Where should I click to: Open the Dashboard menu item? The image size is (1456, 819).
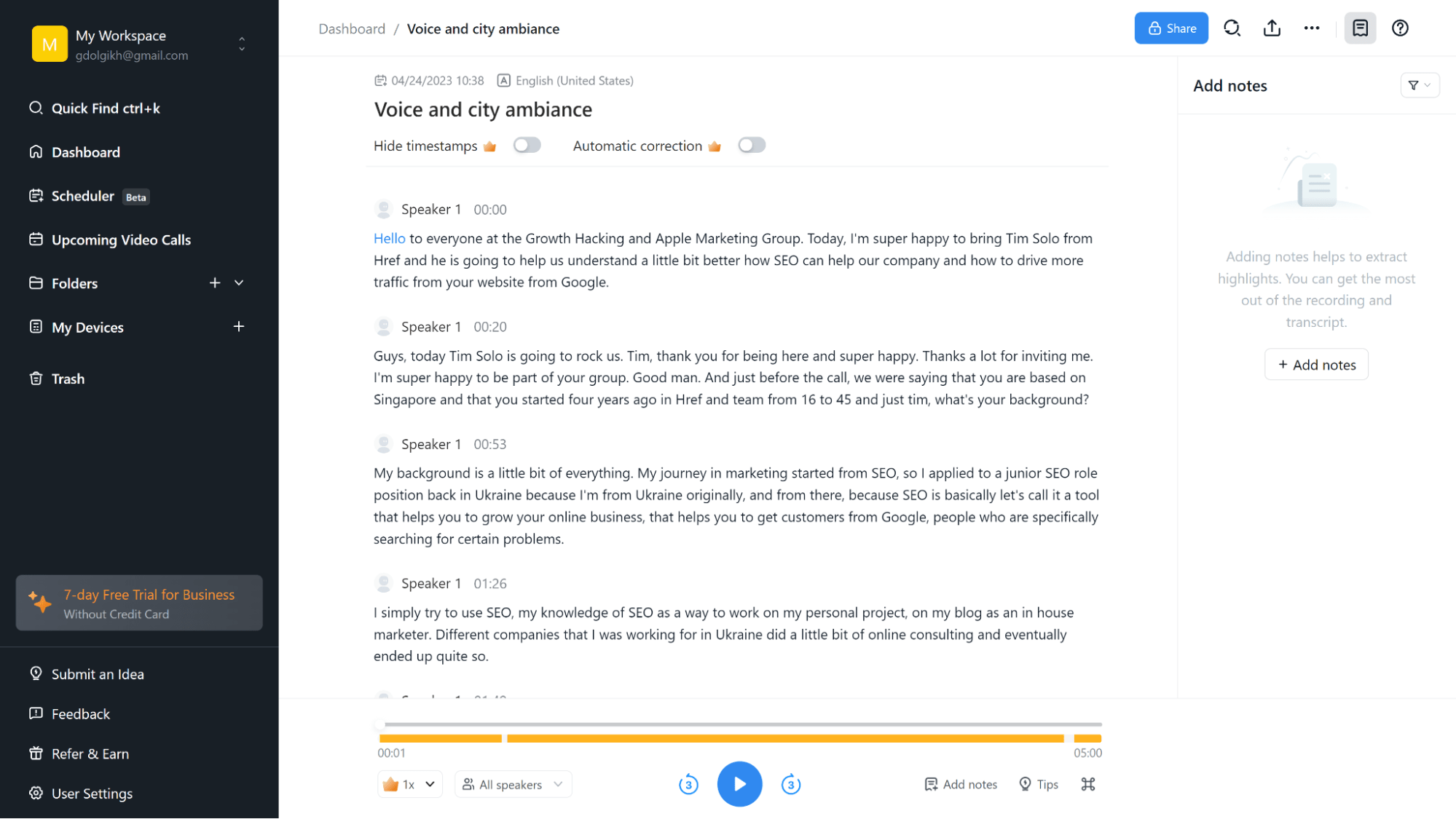pyautogui.click(x=86, y=152)
